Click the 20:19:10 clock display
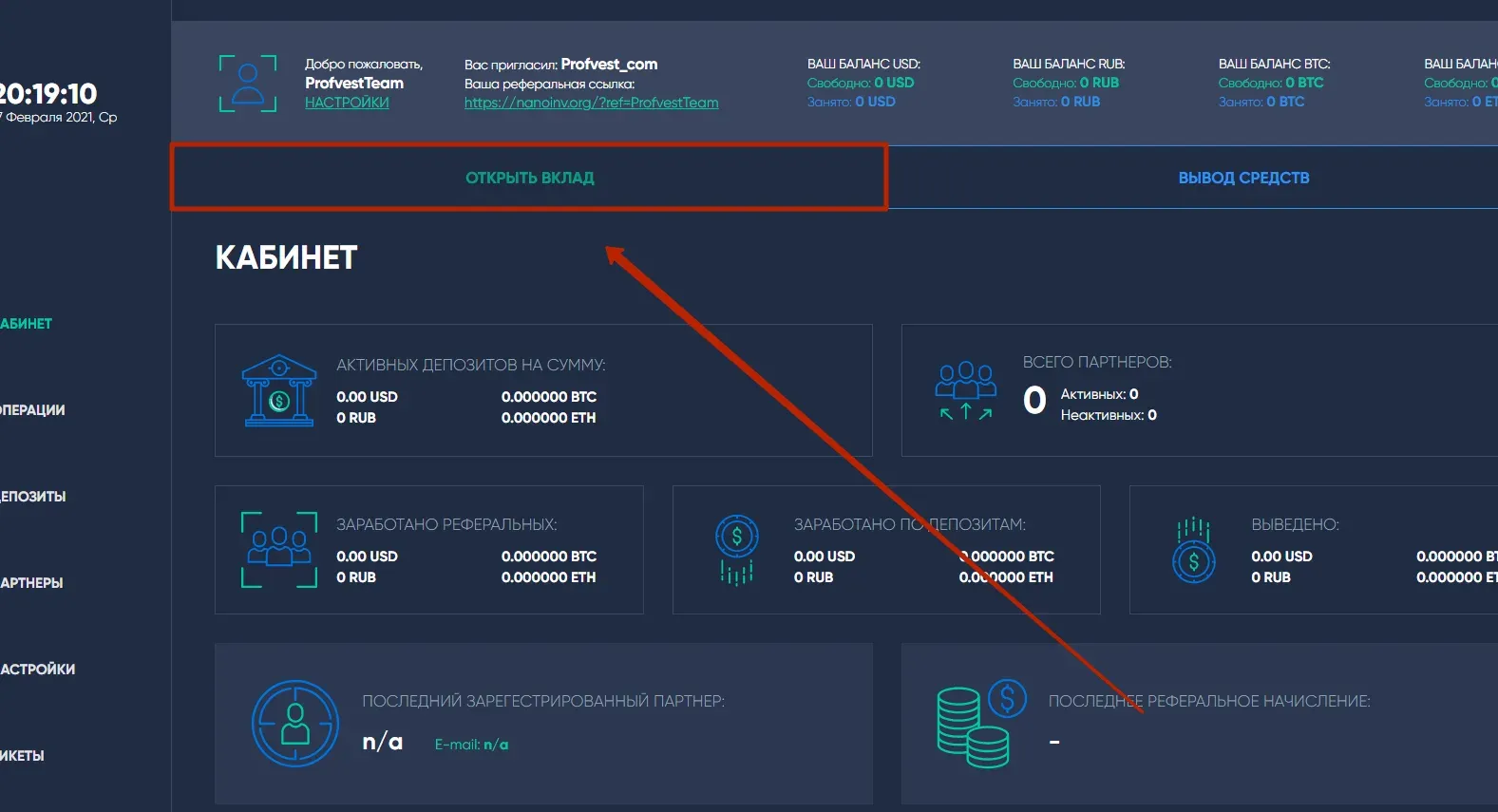The width and height of the screenshot is (1498, 812). pyautogui.click(x=47, y=93)
